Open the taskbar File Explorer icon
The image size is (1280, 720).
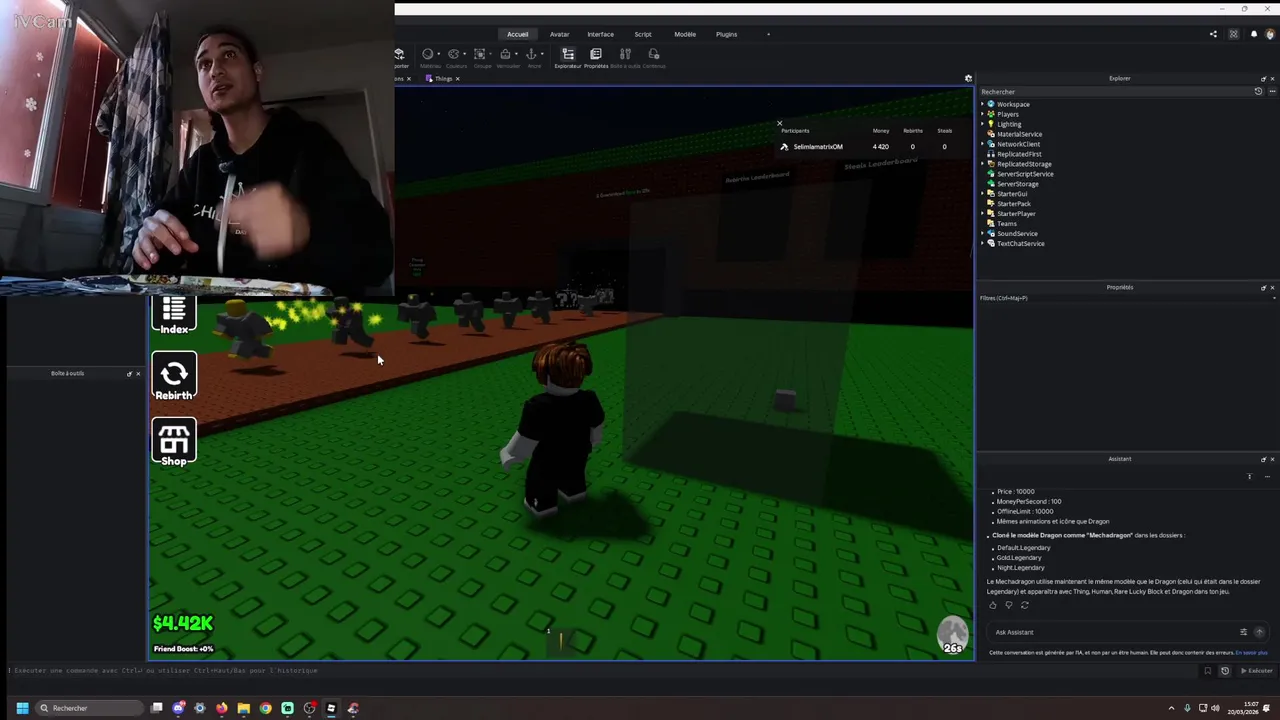pos(243,708)
